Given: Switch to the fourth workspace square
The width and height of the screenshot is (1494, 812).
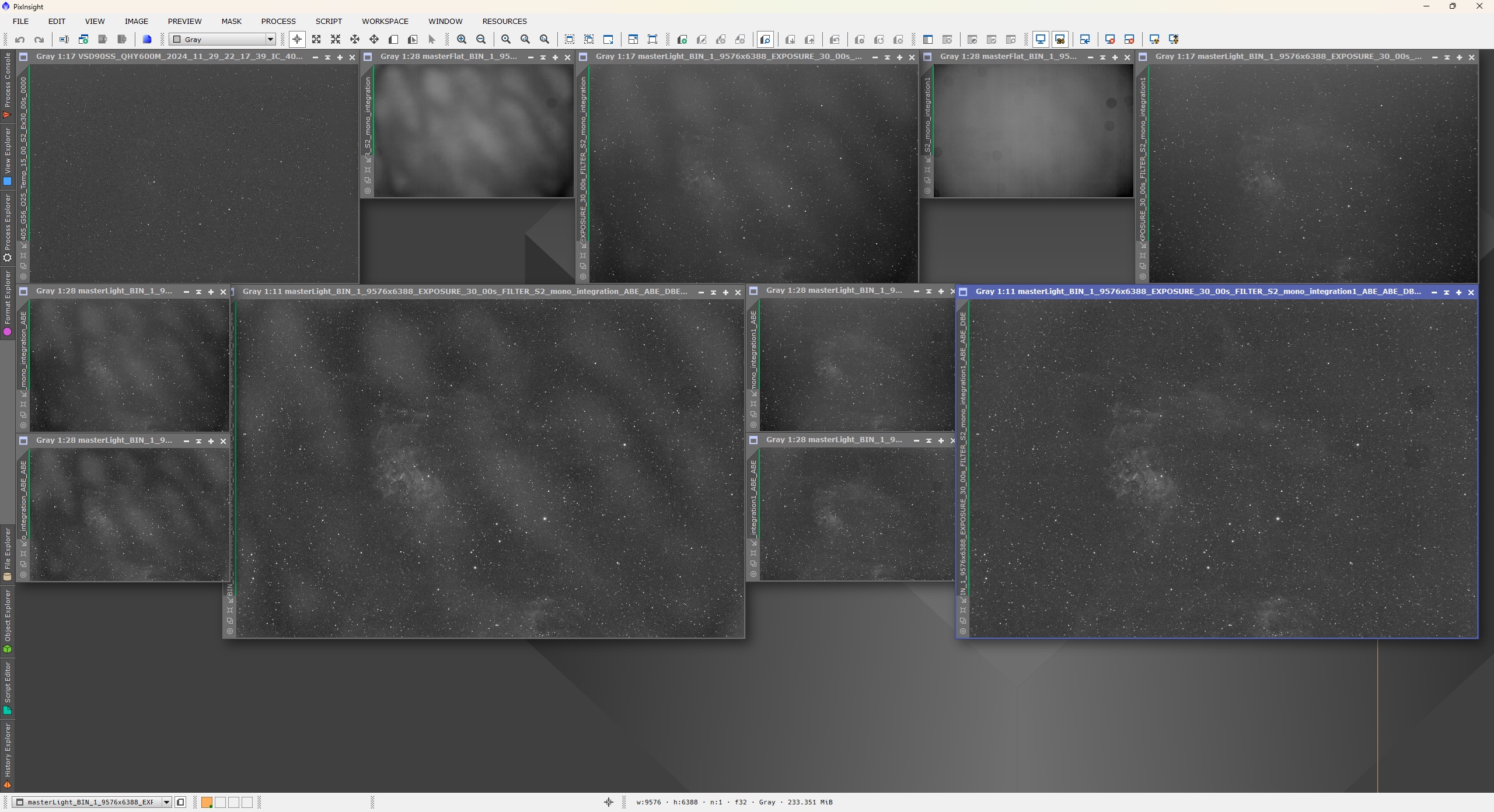Looking at the screenshot, I should (x=247, y=802).
